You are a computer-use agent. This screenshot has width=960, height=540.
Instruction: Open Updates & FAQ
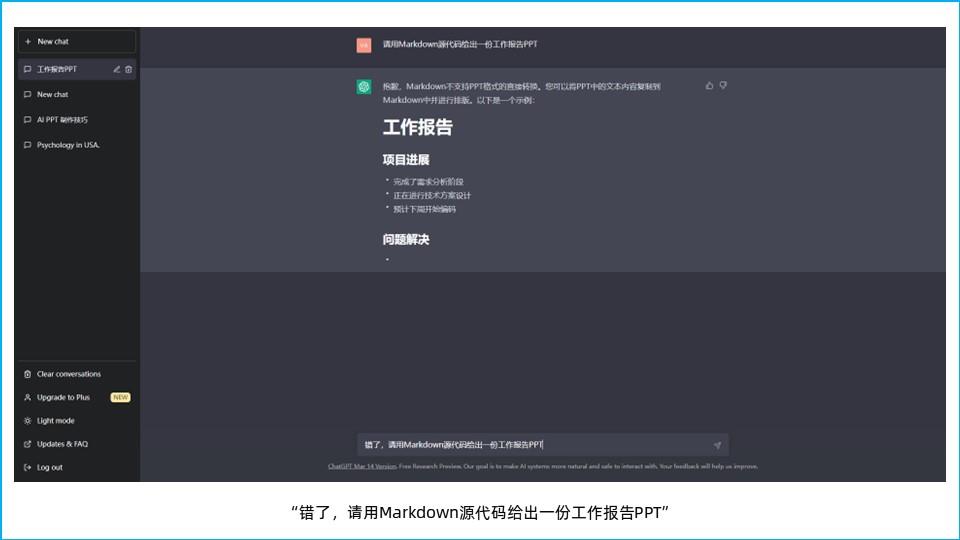77,444
